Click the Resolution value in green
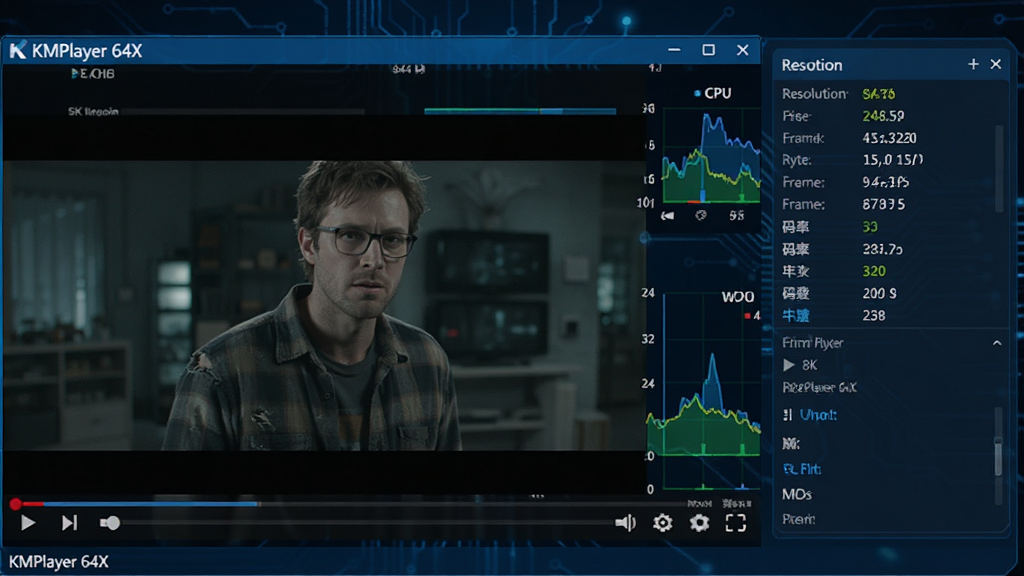The image size is (1024, 576). pyautogui.click(x=878, y=94)
